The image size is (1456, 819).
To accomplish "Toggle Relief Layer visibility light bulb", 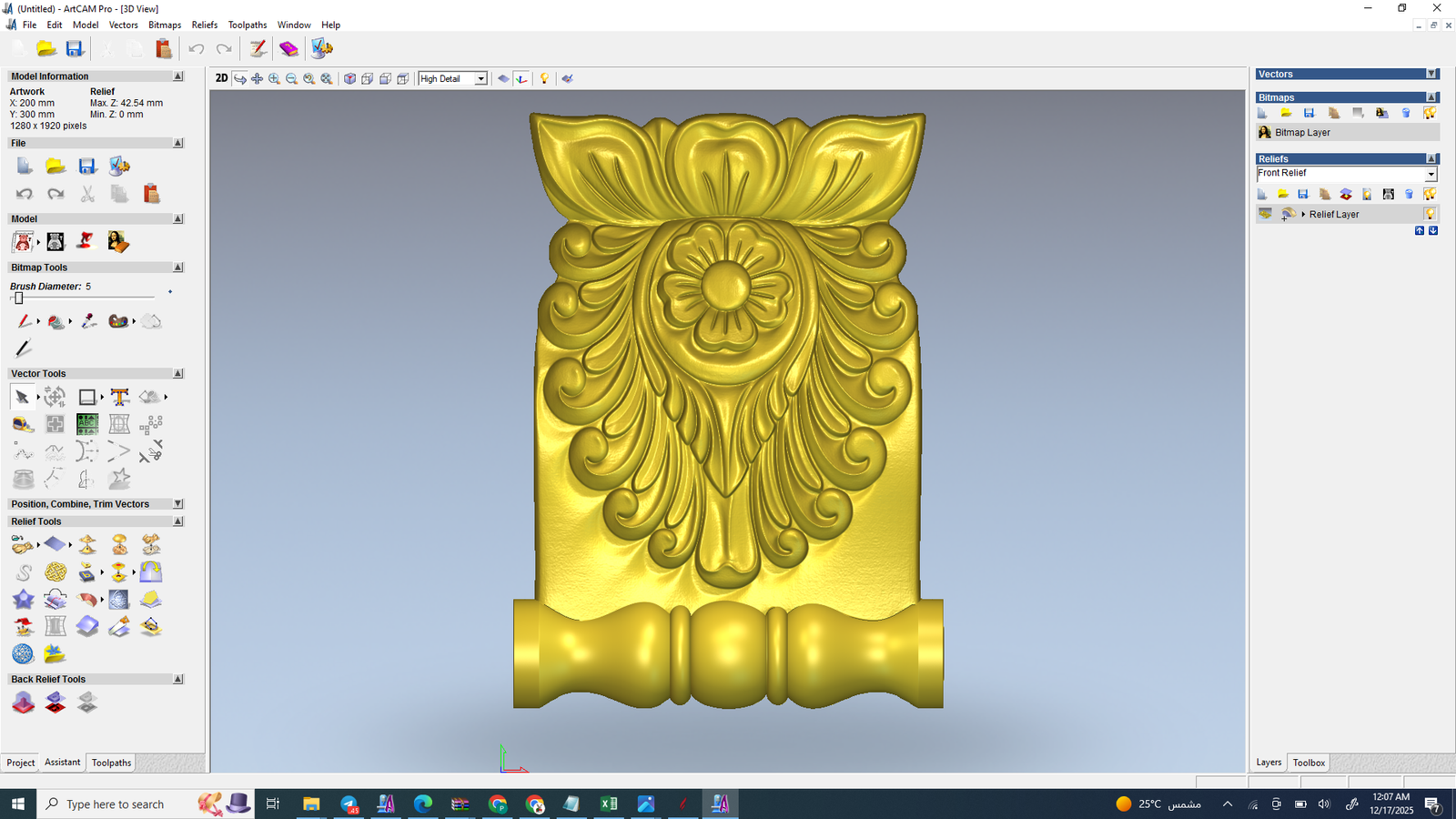I will (x=1430, y=214).
